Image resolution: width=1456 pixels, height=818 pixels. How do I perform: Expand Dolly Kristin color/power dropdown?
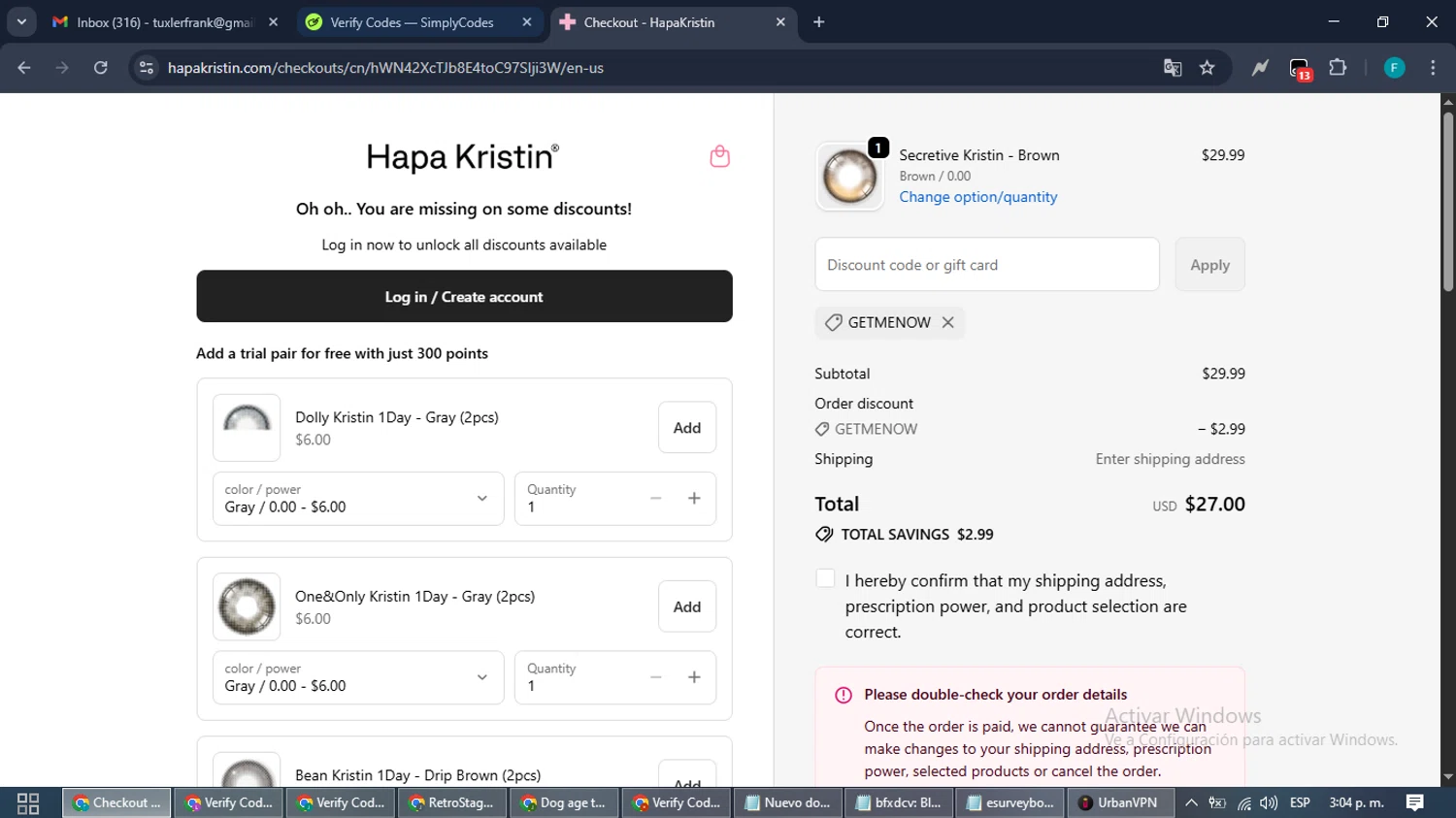(x=358, y=499)
